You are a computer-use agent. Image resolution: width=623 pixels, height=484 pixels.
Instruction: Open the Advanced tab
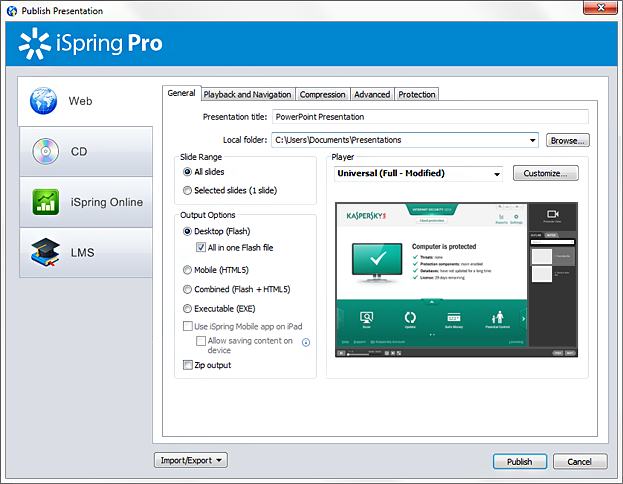(372, 95)
